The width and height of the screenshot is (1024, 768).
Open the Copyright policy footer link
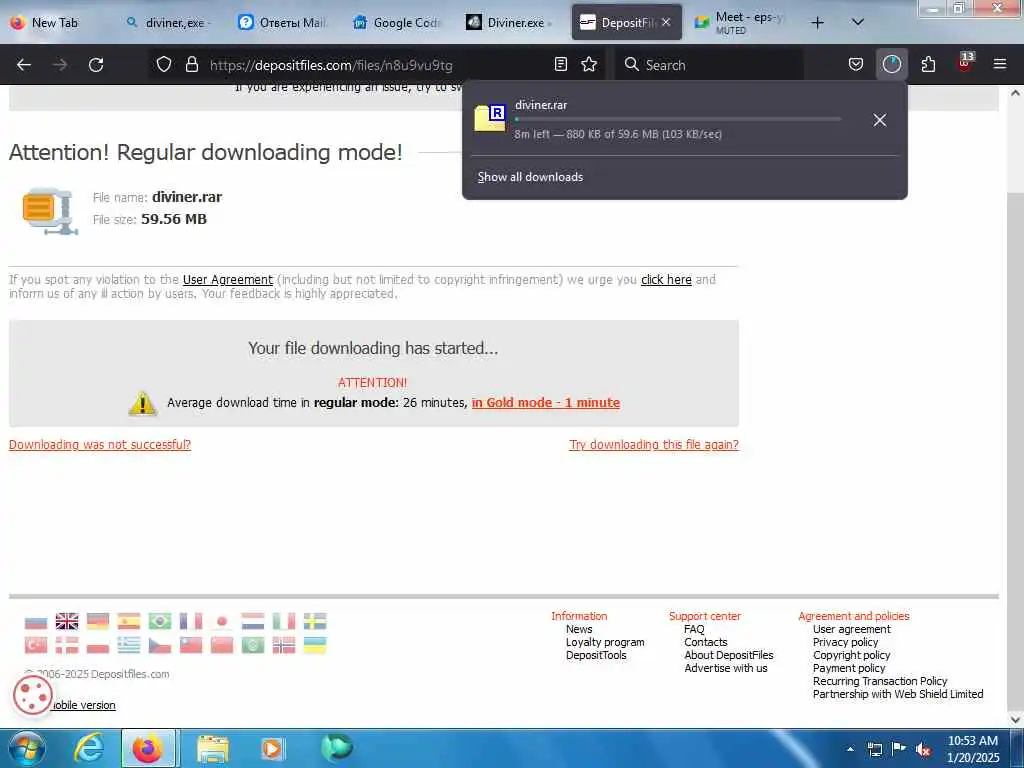[x=852, y=655]
